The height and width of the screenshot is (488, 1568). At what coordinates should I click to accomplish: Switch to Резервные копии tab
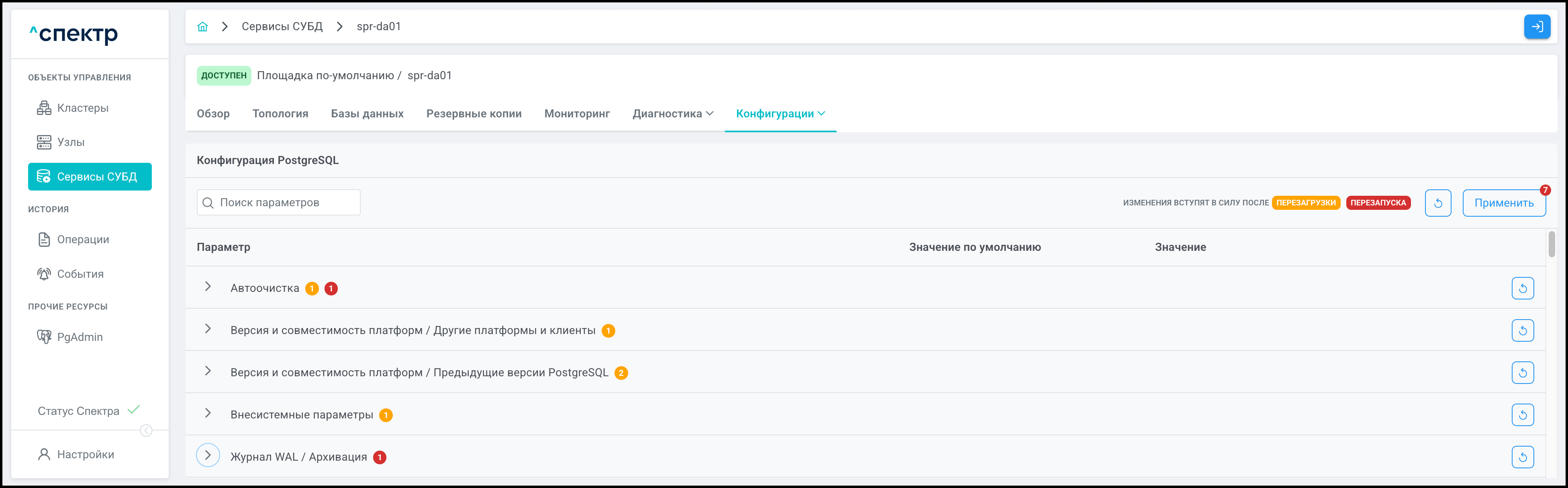[x=474, y=114]
